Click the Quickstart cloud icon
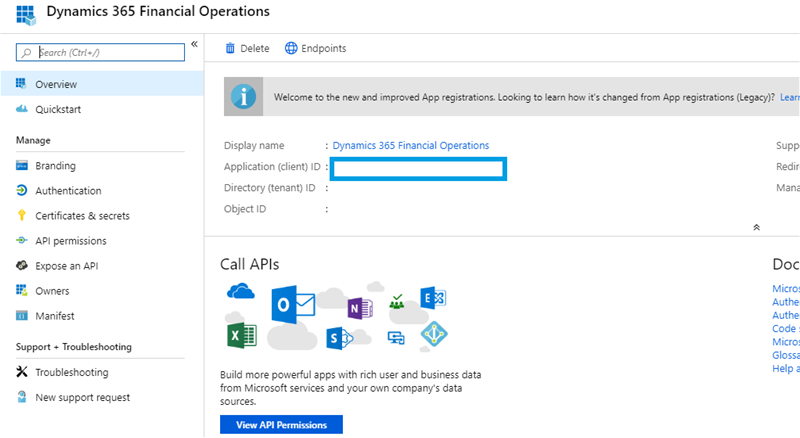800x438 pixels. (22, 109)
